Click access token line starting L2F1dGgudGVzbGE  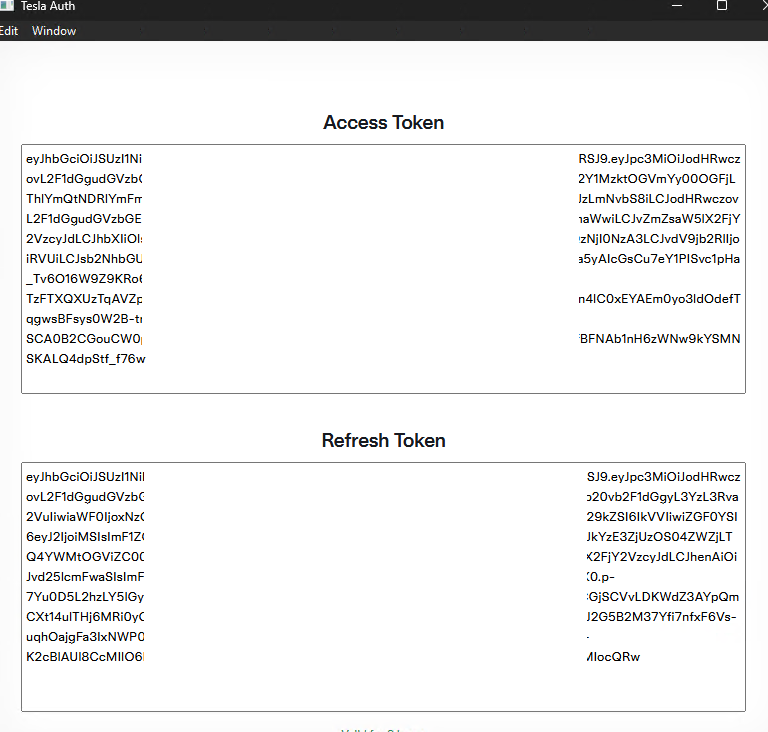[84, 219]
